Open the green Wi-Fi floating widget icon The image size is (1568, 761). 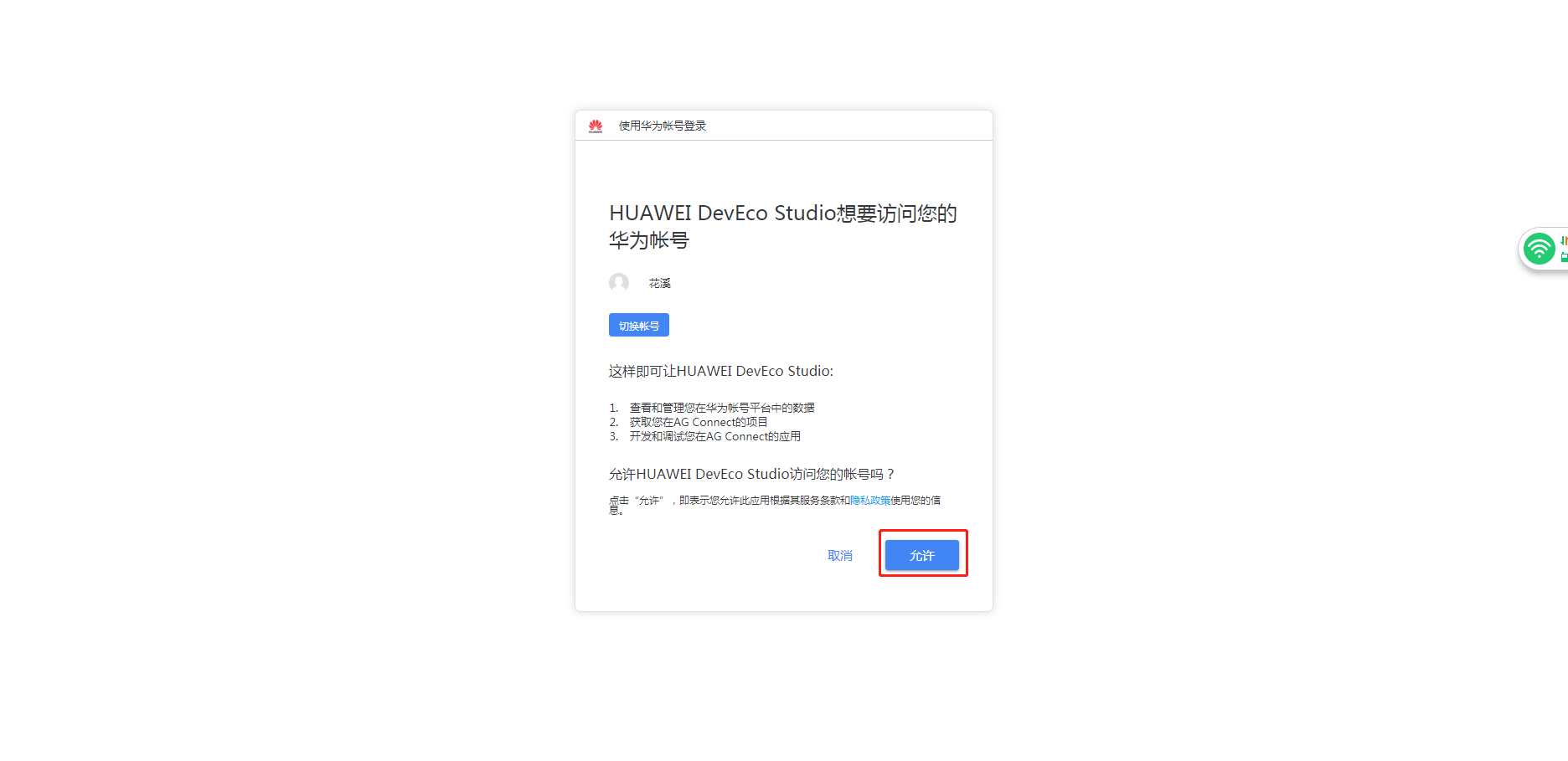1540,249
